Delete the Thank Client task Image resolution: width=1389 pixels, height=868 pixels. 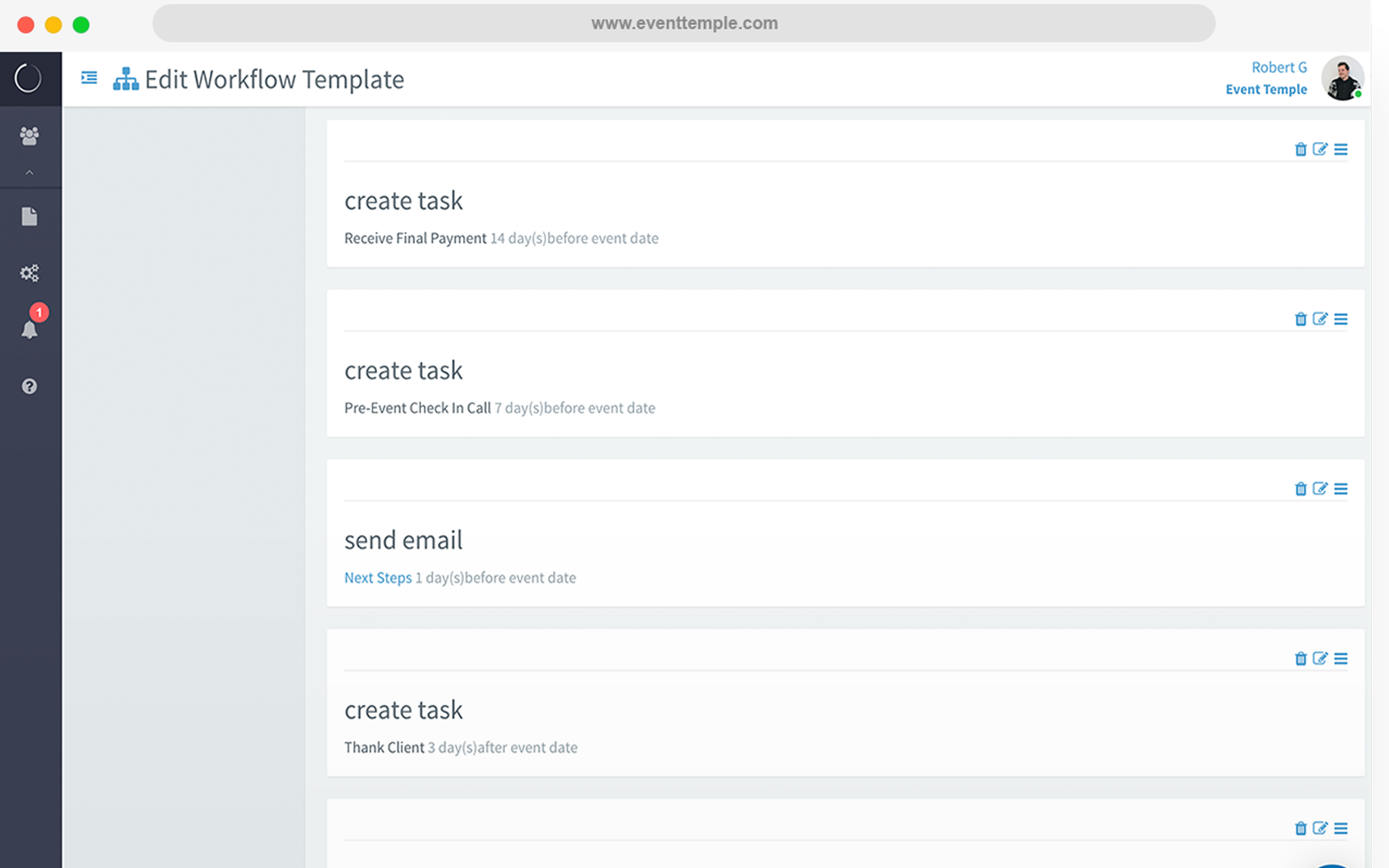(1300, 659)
